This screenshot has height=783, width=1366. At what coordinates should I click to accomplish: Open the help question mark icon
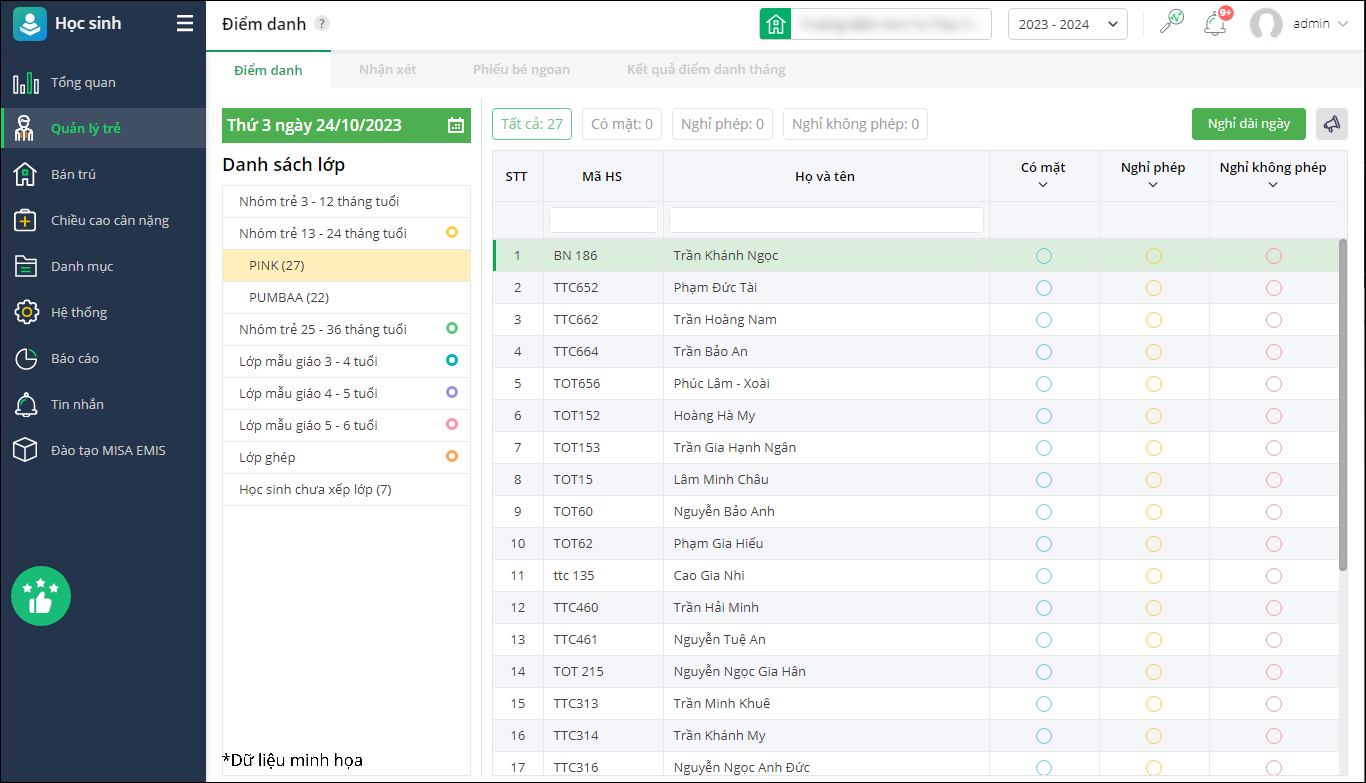(321, 24)
